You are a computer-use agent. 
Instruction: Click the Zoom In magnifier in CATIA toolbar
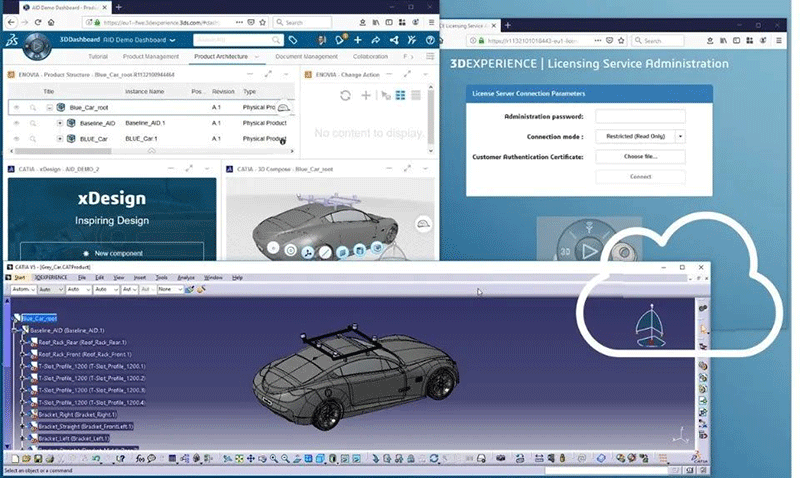pos(274,459)
